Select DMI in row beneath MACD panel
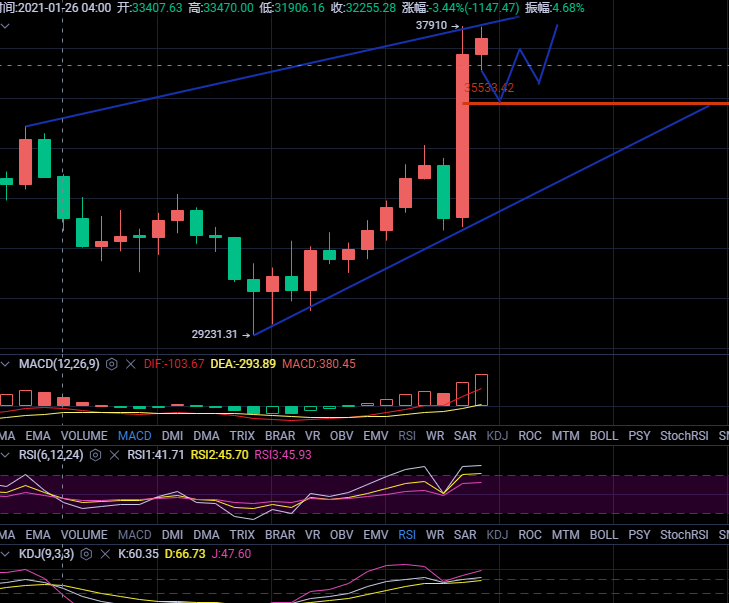This screenshot has height=603, width=729. point(172,436)
